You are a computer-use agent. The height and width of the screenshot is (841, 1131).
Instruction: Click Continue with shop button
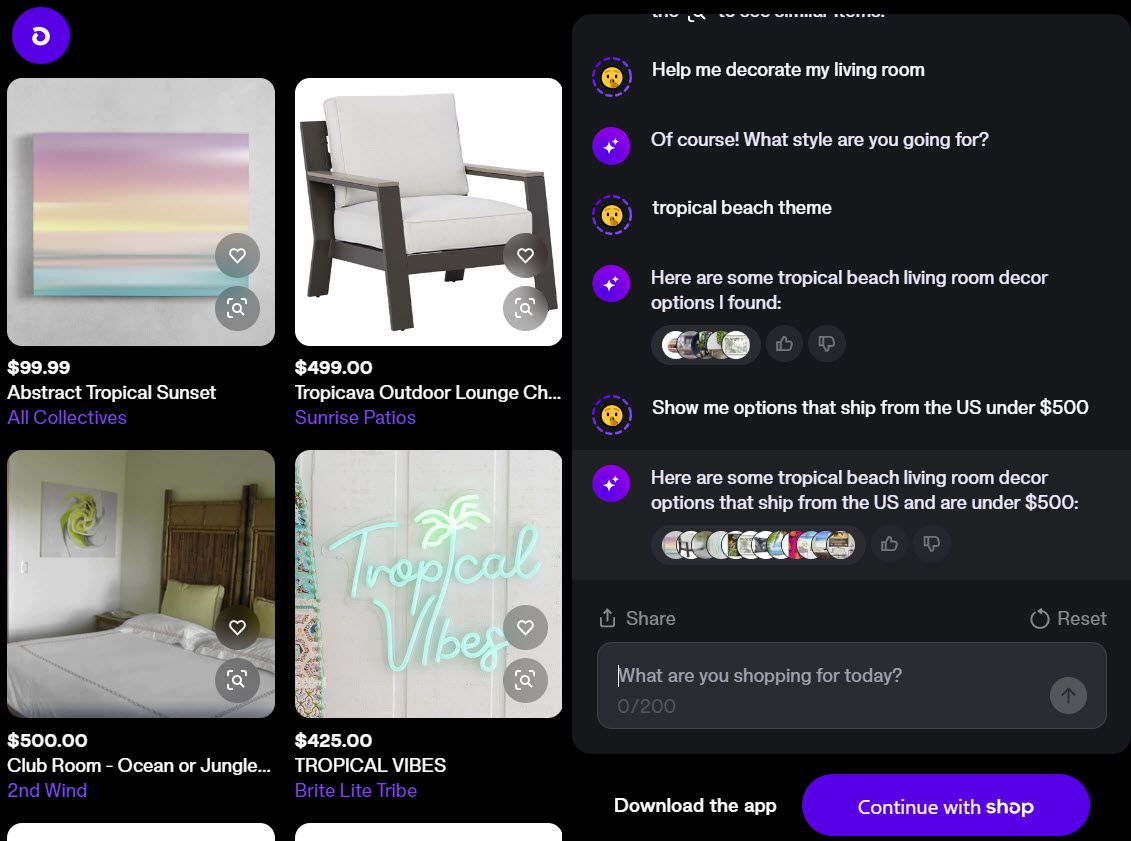[x=946, y=806]
